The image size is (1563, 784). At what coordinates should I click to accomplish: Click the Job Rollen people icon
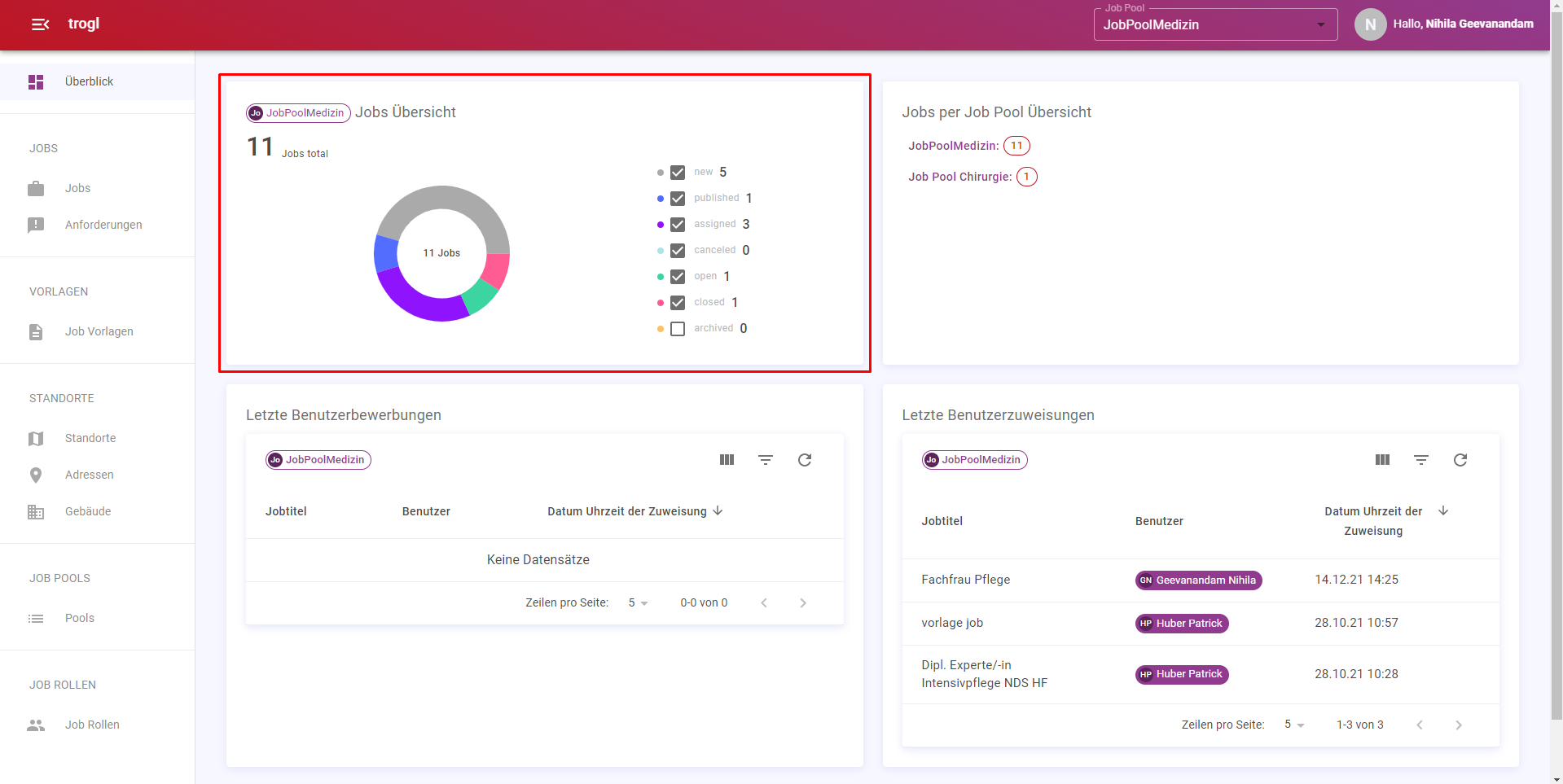(36, 725)
